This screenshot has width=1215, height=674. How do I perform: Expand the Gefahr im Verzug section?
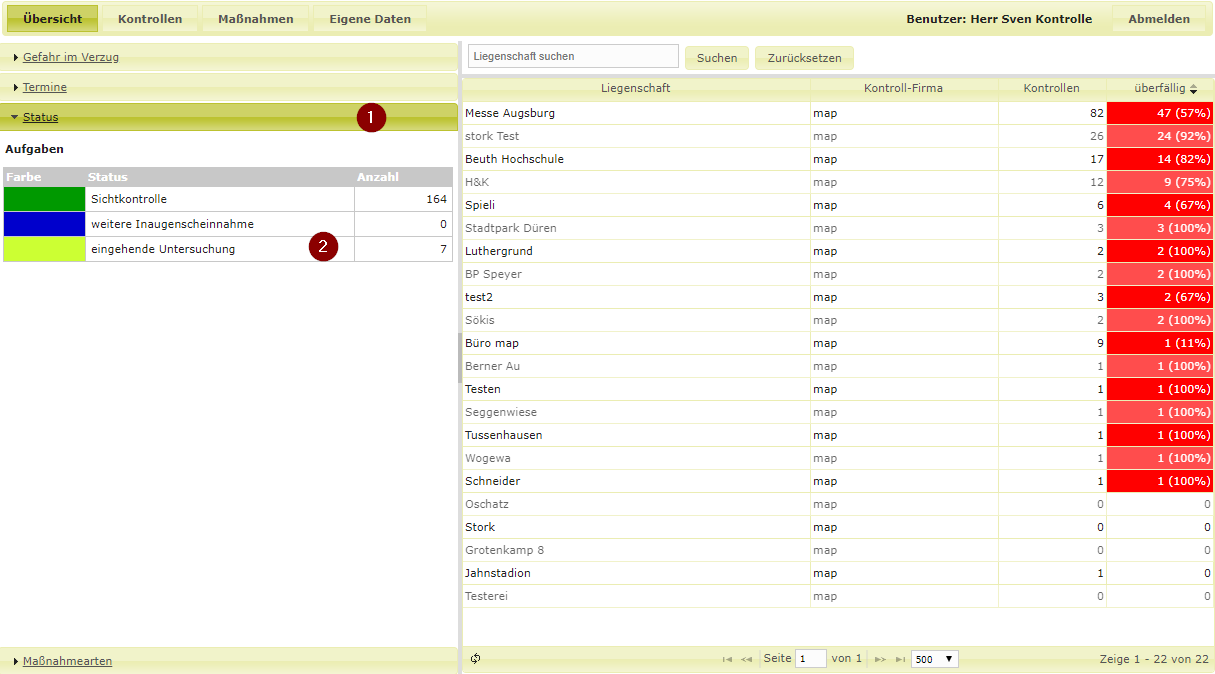point(70,57)
